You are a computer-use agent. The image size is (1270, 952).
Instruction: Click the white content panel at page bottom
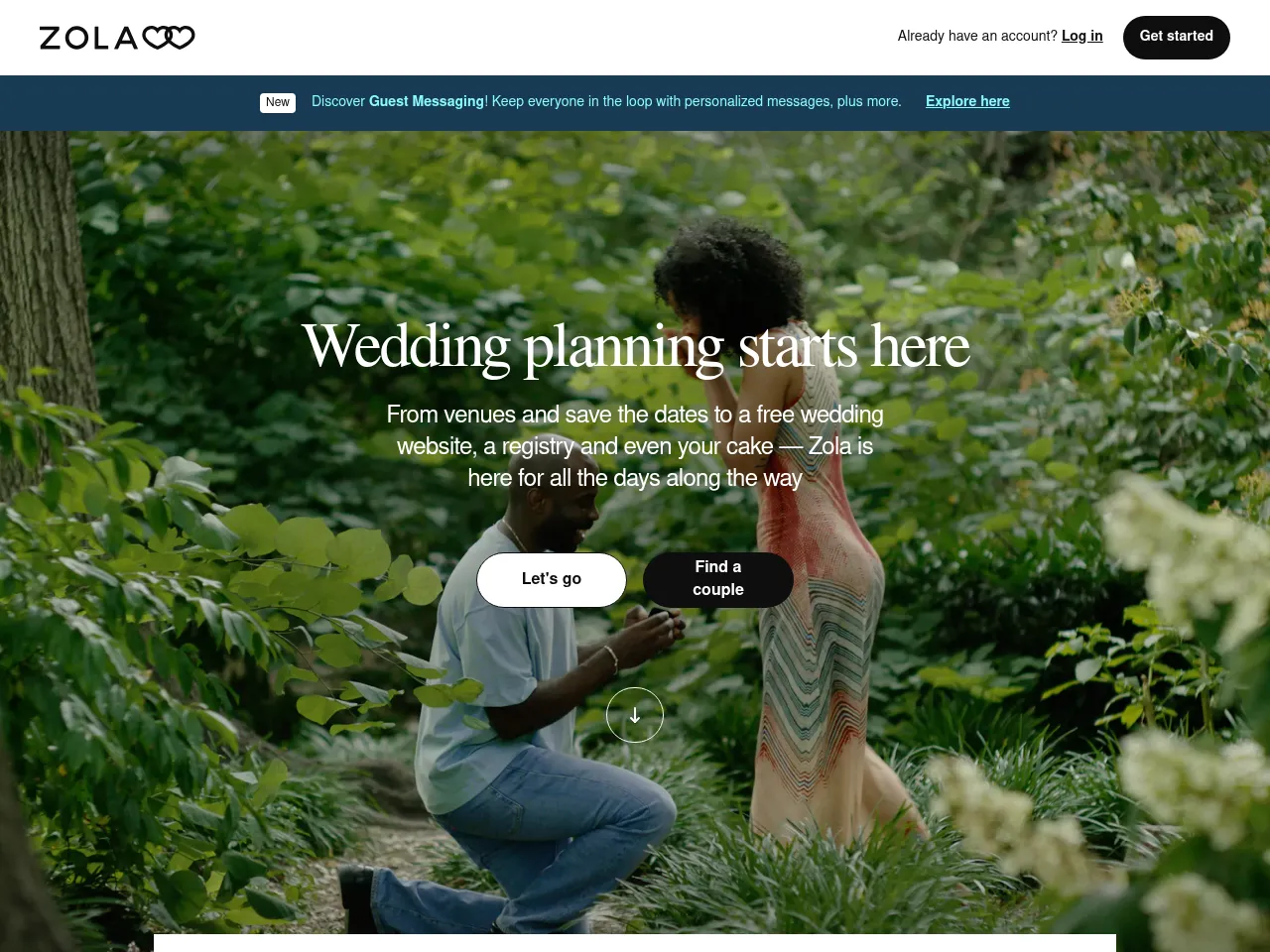pos(635,943)
